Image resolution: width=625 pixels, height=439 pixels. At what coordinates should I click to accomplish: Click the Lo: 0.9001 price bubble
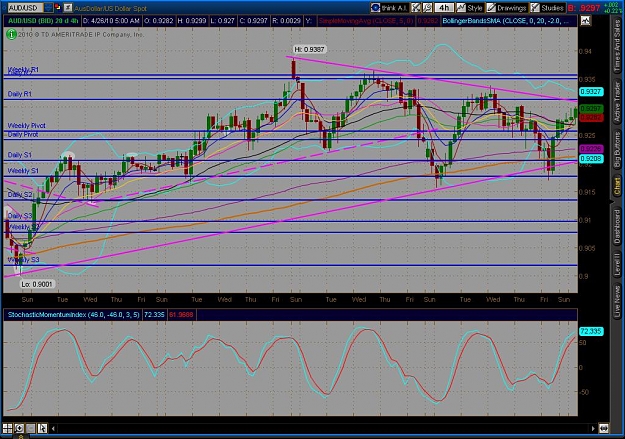point(37,284)
